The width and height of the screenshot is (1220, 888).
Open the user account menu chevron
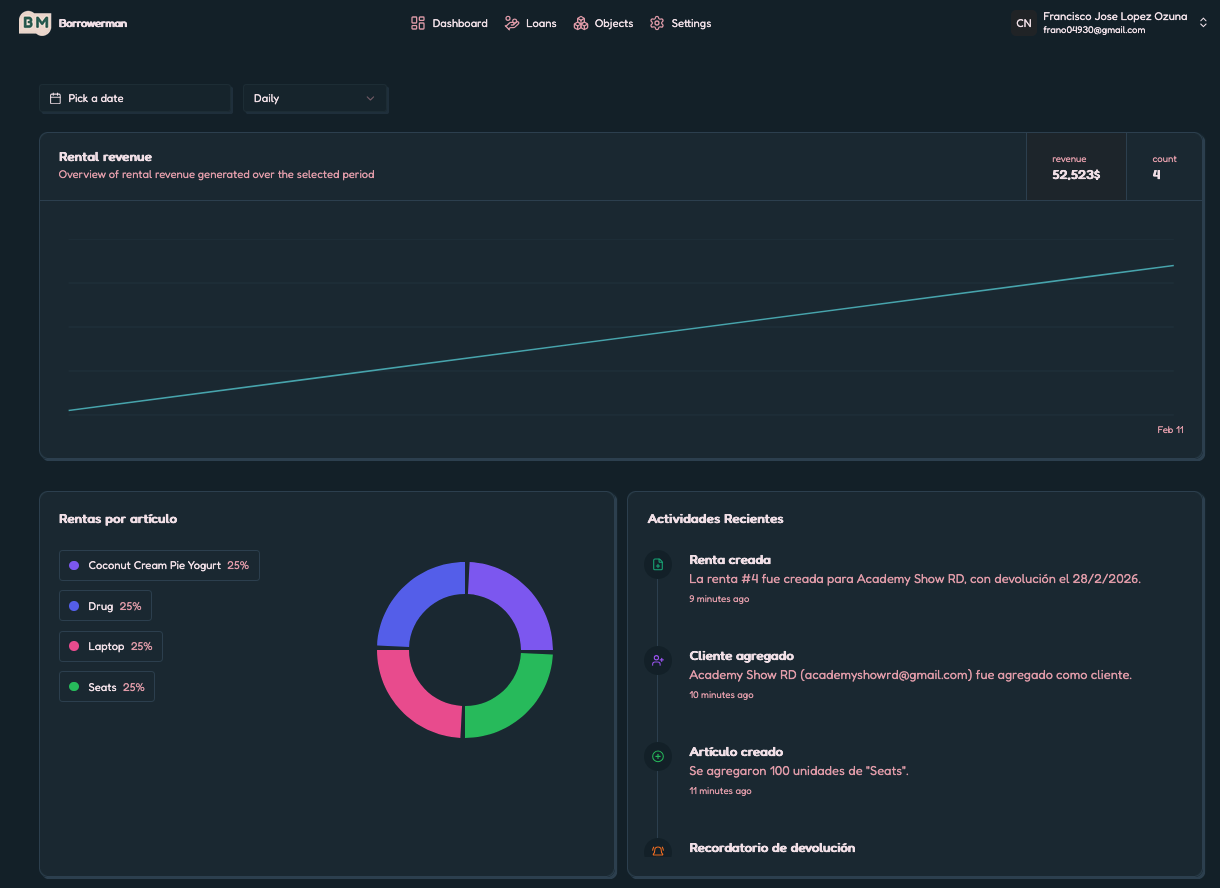point(1203,21)
